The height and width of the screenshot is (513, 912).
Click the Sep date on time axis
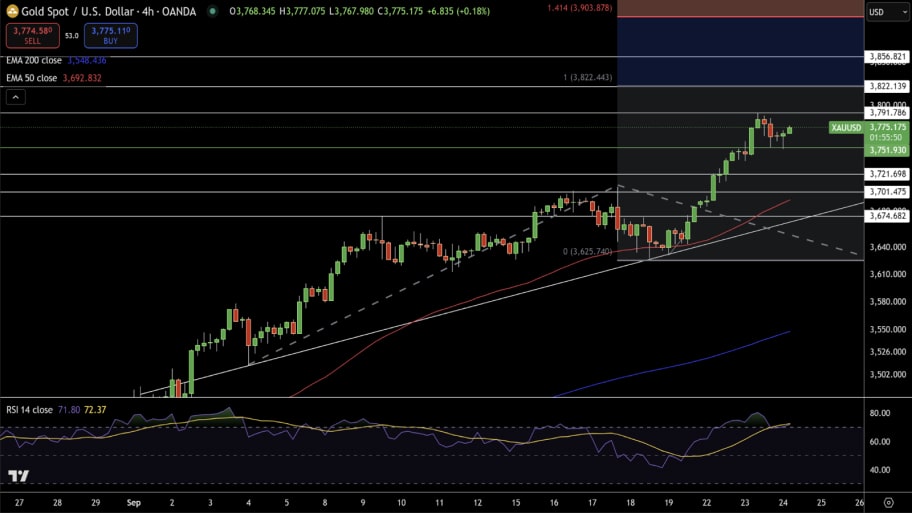pos(134,503)
